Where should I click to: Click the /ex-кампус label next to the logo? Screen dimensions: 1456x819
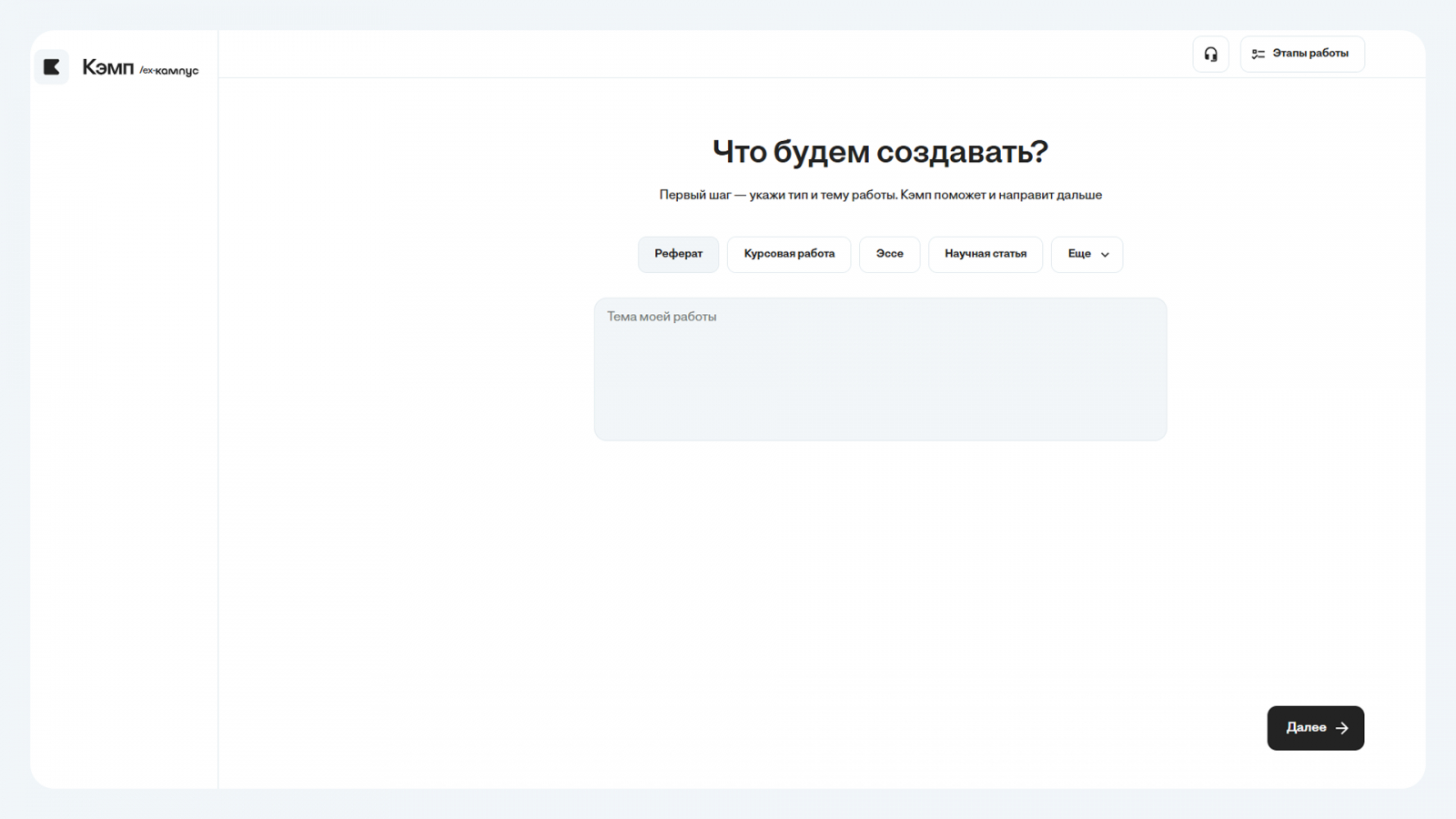[169, 71]
